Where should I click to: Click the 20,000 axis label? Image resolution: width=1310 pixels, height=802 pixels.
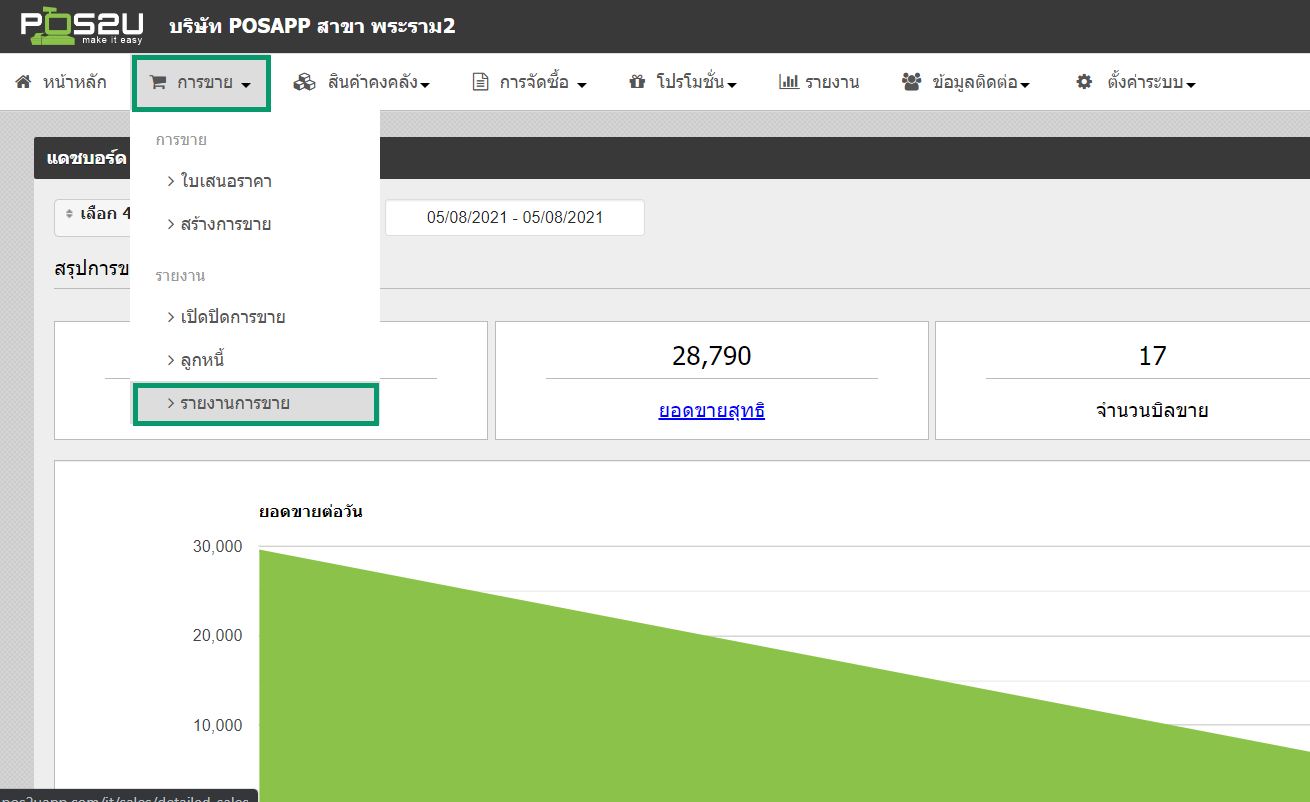click(x=217, y=635)
